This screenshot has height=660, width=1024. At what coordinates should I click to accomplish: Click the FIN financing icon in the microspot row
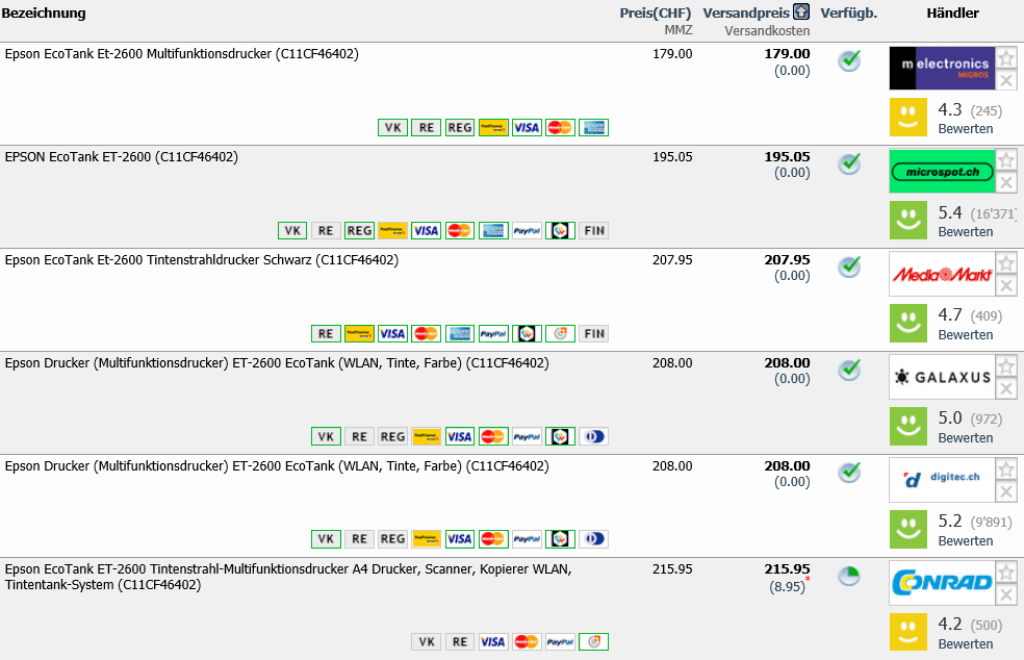[594, 230]
